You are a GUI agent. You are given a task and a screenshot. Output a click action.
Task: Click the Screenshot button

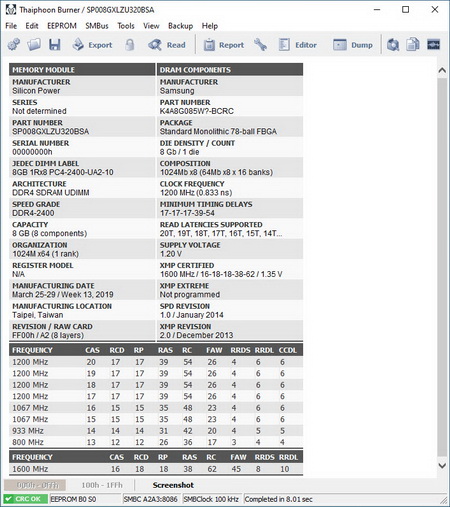coord(173,485)
